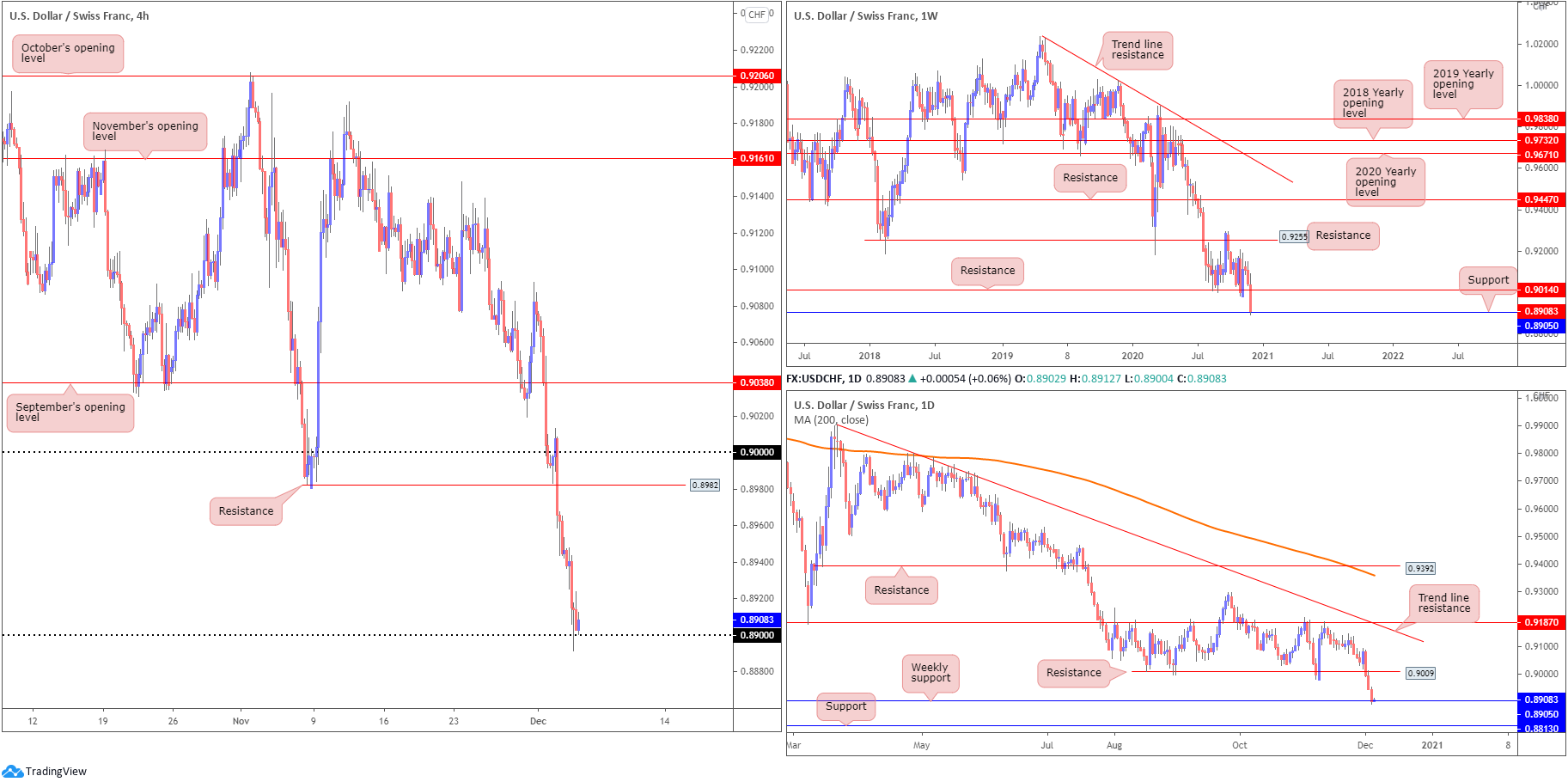Click the 0.8982 line price tag

(705, 486)
